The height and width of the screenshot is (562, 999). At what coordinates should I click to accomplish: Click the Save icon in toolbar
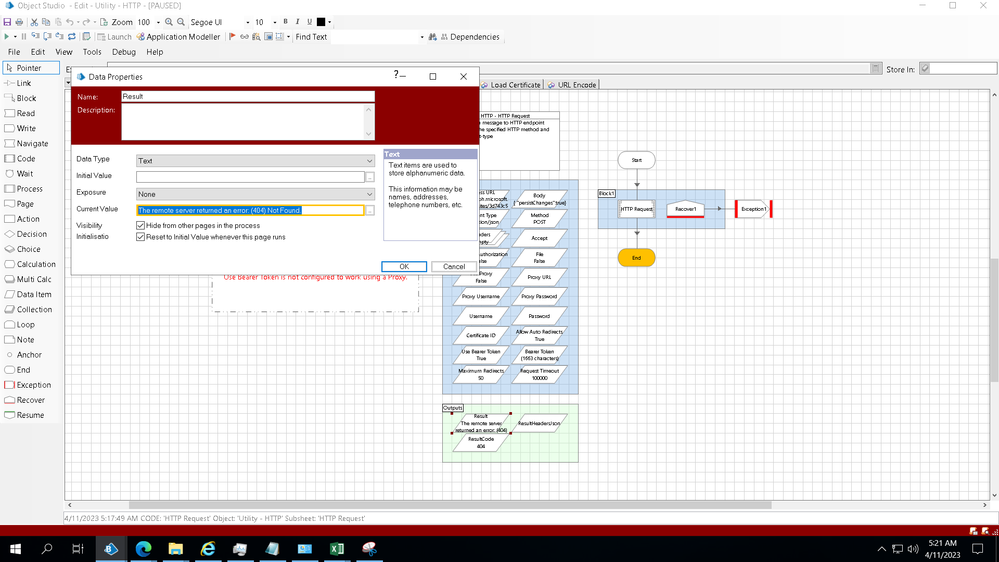(8, 22)
